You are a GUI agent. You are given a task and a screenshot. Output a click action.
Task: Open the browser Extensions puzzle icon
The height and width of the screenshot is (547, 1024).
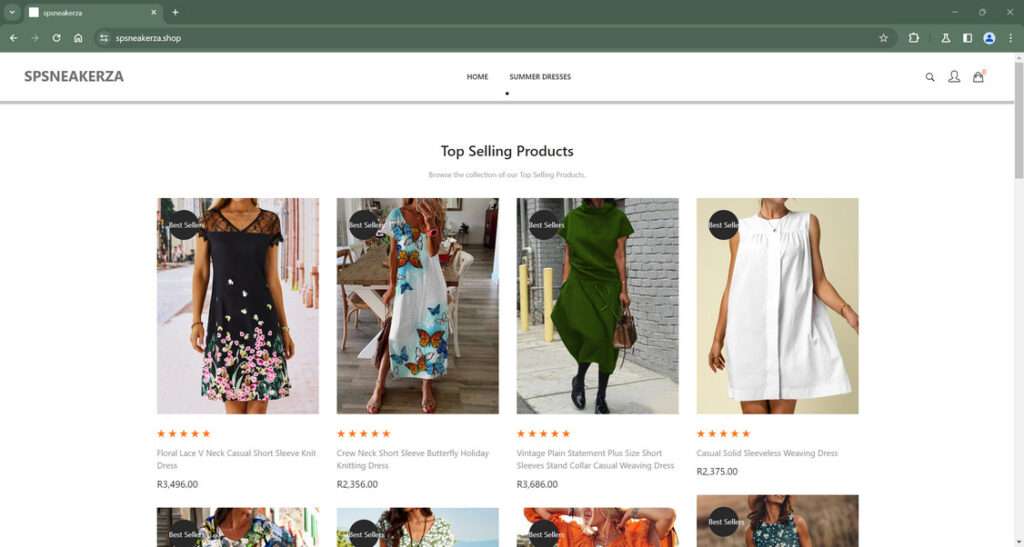[x=914, y=38]
